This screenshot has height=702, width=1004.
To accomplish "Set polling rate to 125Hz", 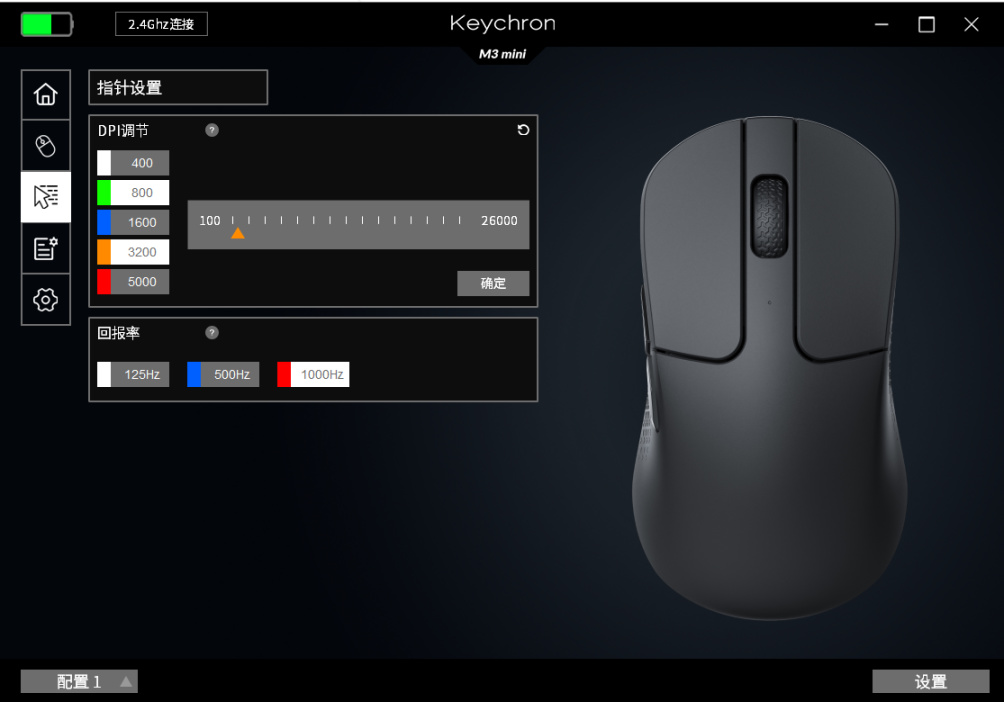I will click(133, 374).
